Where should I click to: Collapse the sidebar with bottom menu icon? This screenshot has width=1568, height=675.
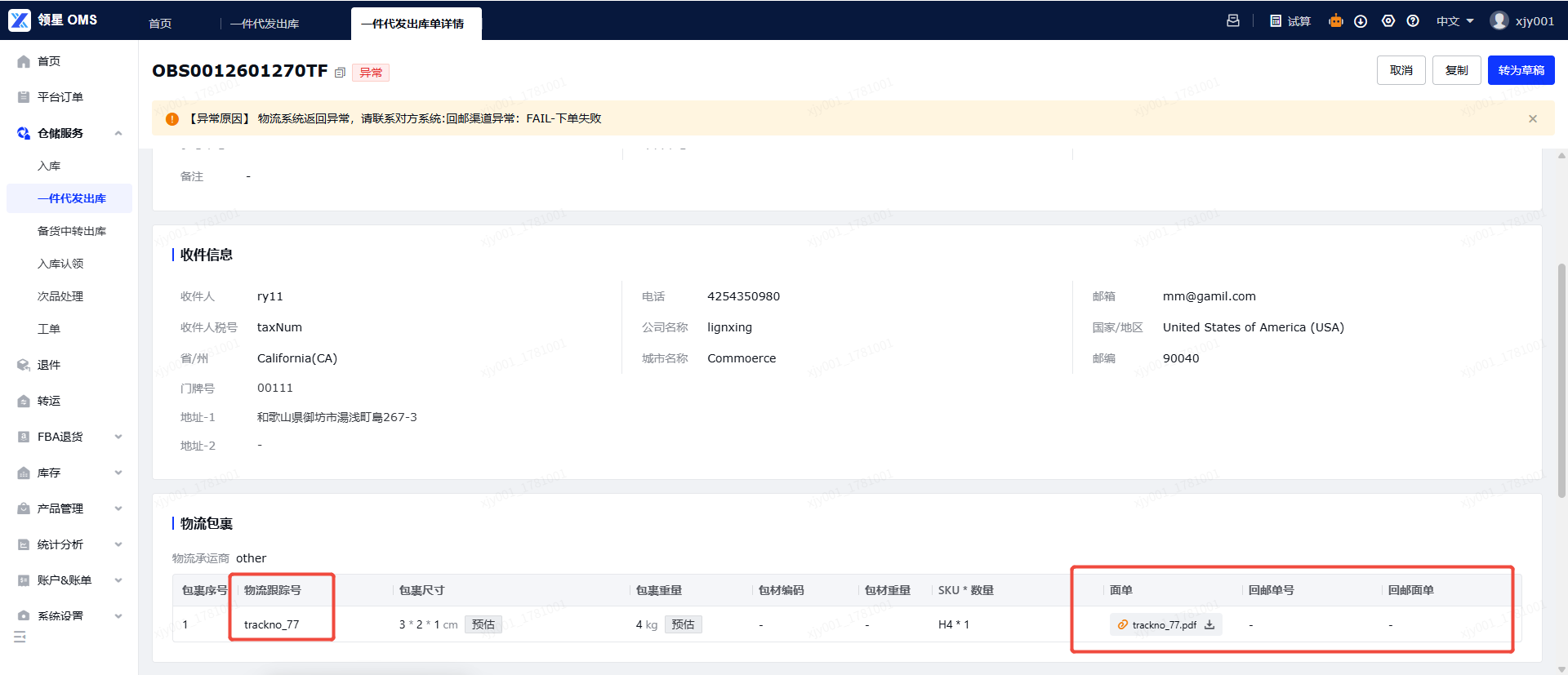(20, 637)
